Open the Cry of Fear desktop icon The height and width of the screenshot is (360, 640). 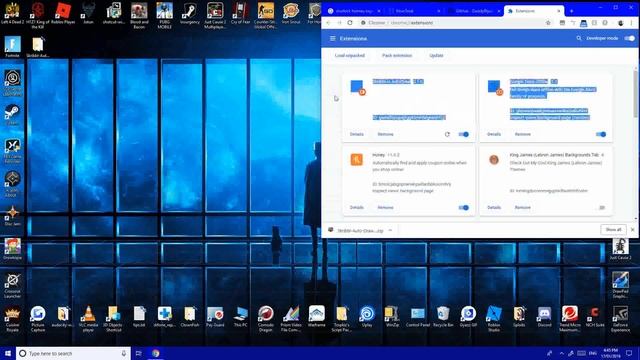point(240,14)
